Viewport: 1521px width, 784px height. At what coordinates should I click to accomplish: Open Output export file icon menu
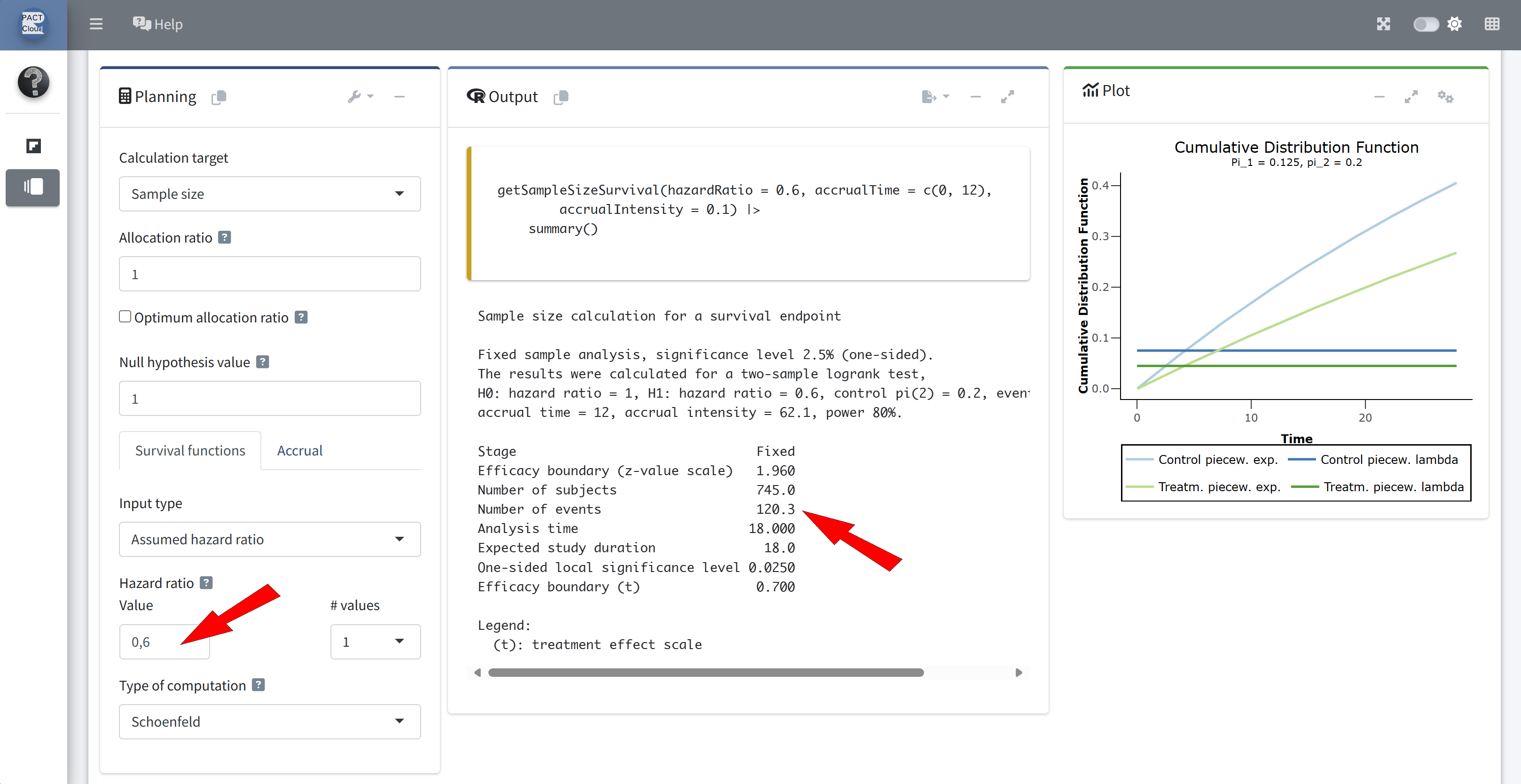coord(935,96)
